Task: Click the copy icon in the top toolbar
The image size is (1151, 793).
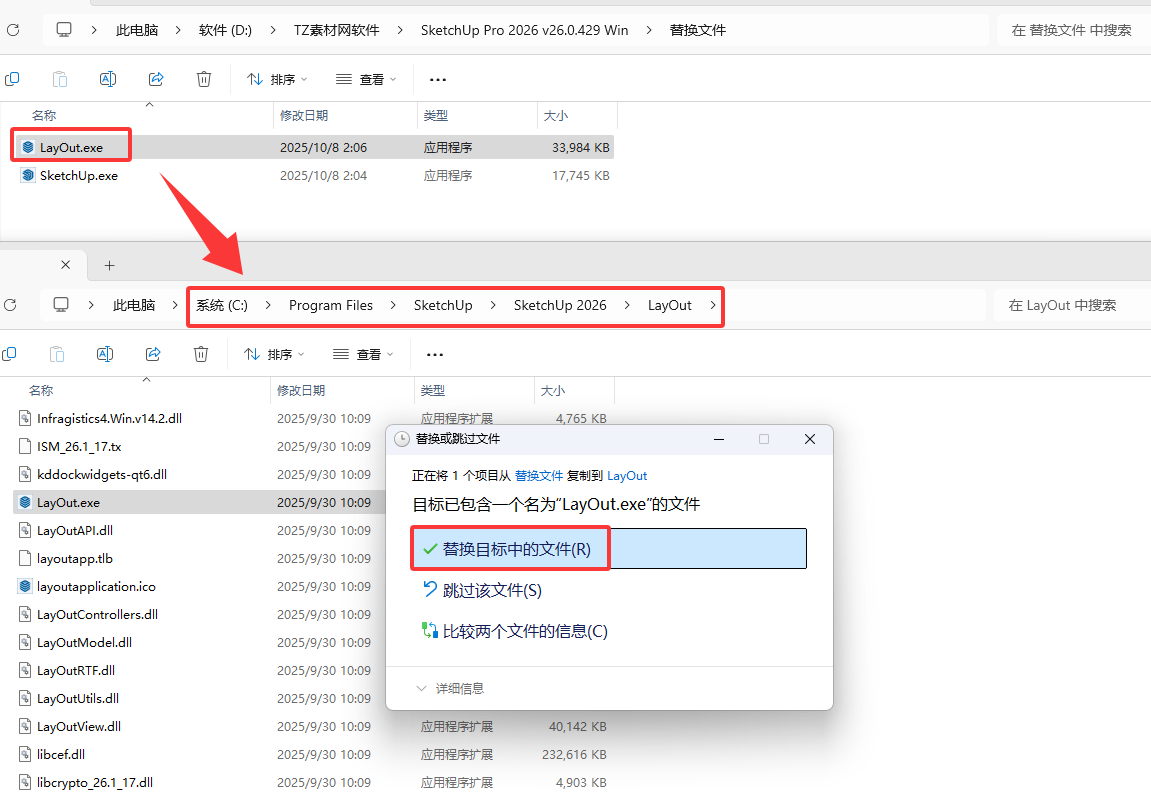Action: pyautogui.click(x=13, y=78)
